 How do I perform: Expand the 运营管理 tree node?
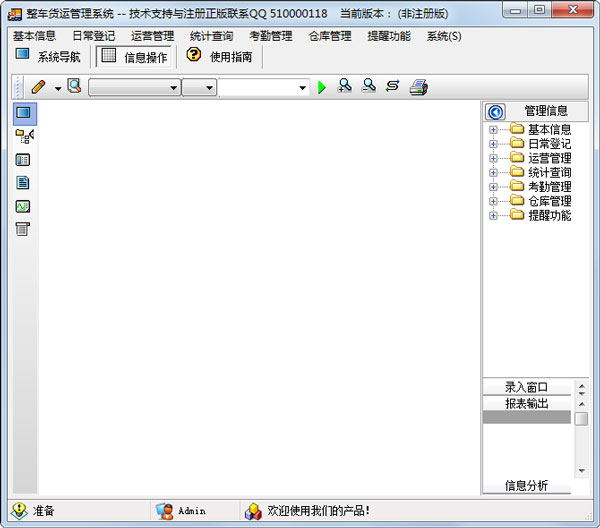pyautogui.click(x=493, y=158)
